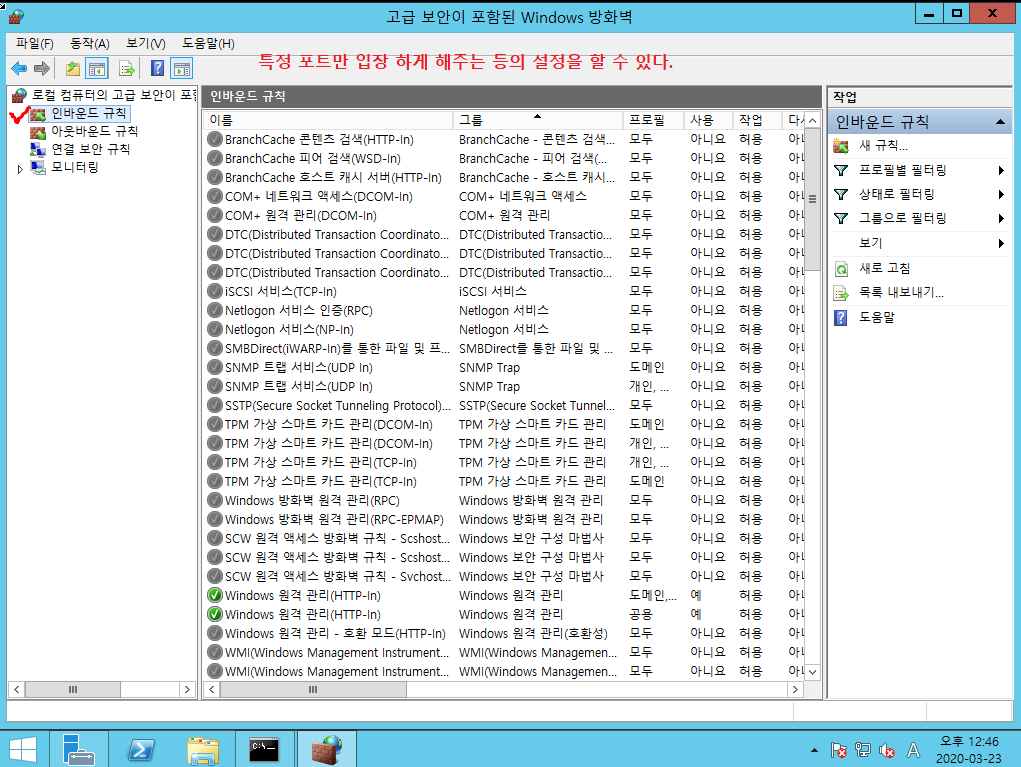This screenshot has width=1021, height=767.
Task: Sort by the 프로필 column header
Action: 653,120
